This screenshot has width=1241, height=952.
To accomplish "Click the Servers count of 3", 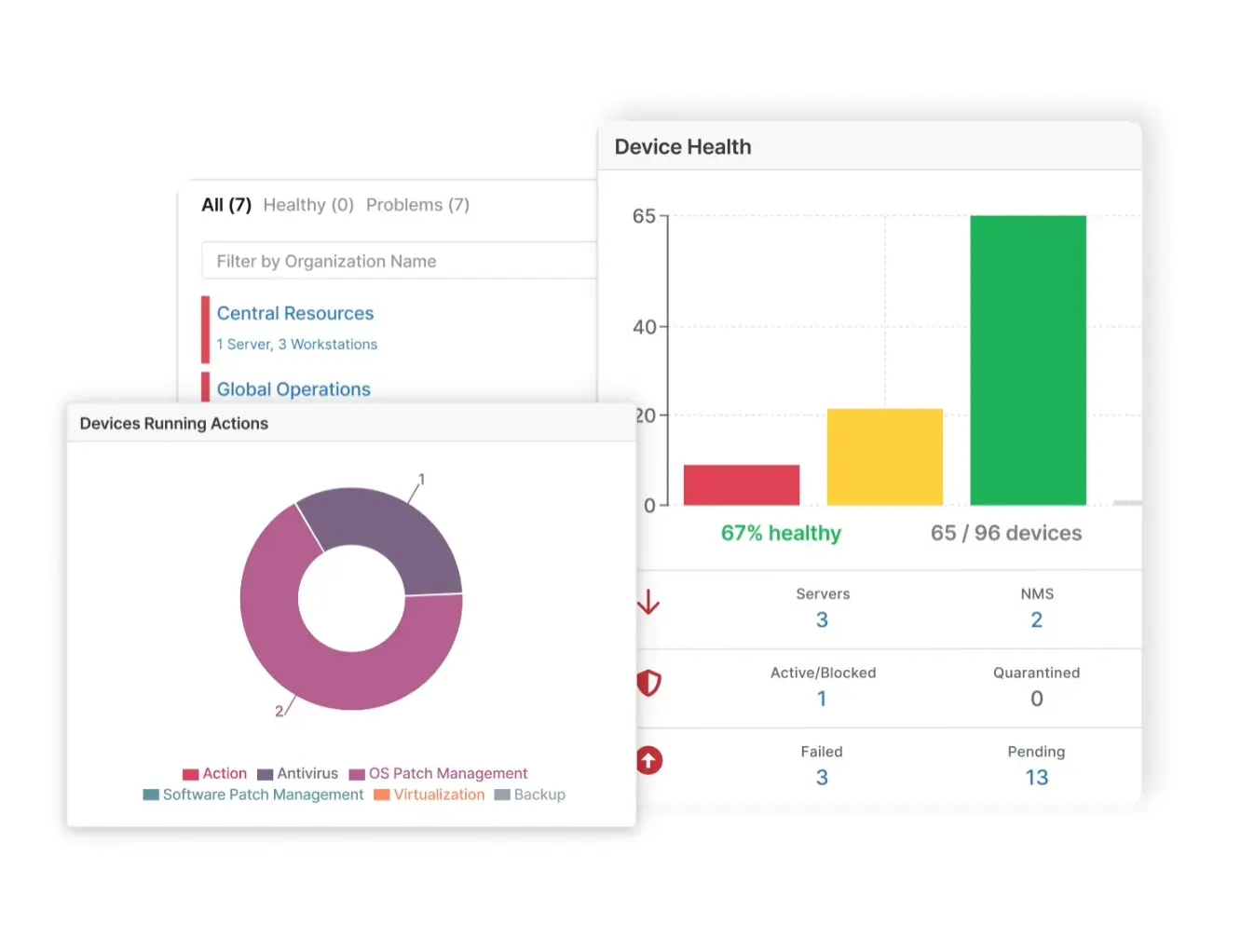I will (822, 620).
